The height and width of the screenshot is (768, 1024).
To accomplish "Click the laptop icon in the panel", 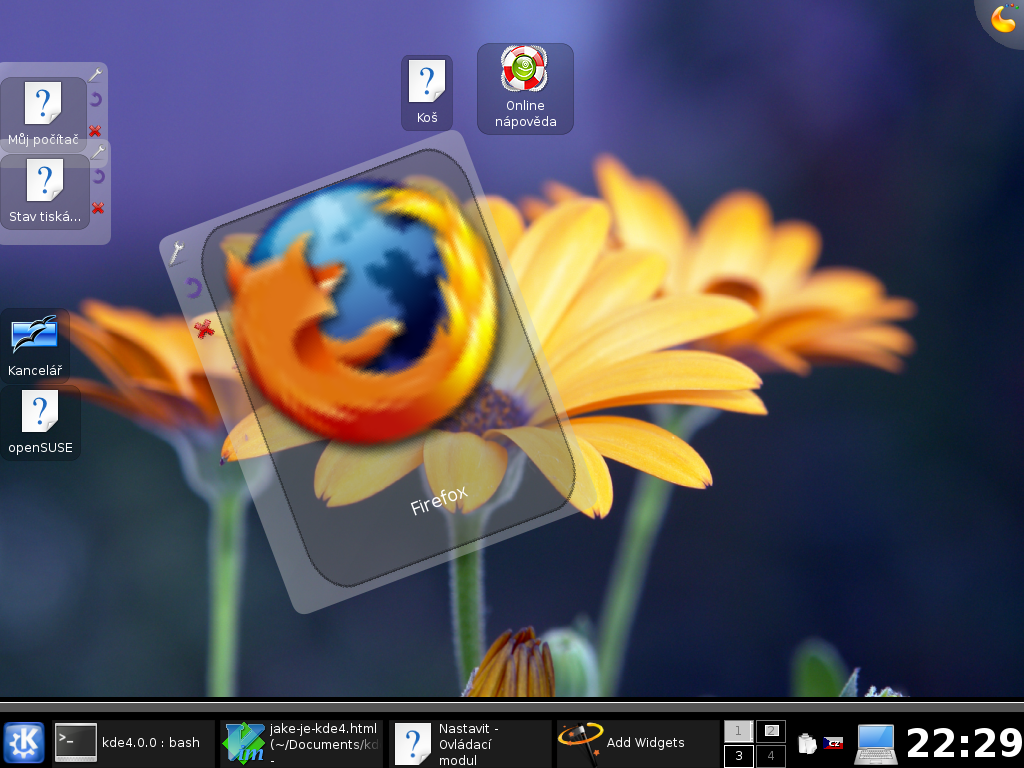I will (x=876, y=744).
